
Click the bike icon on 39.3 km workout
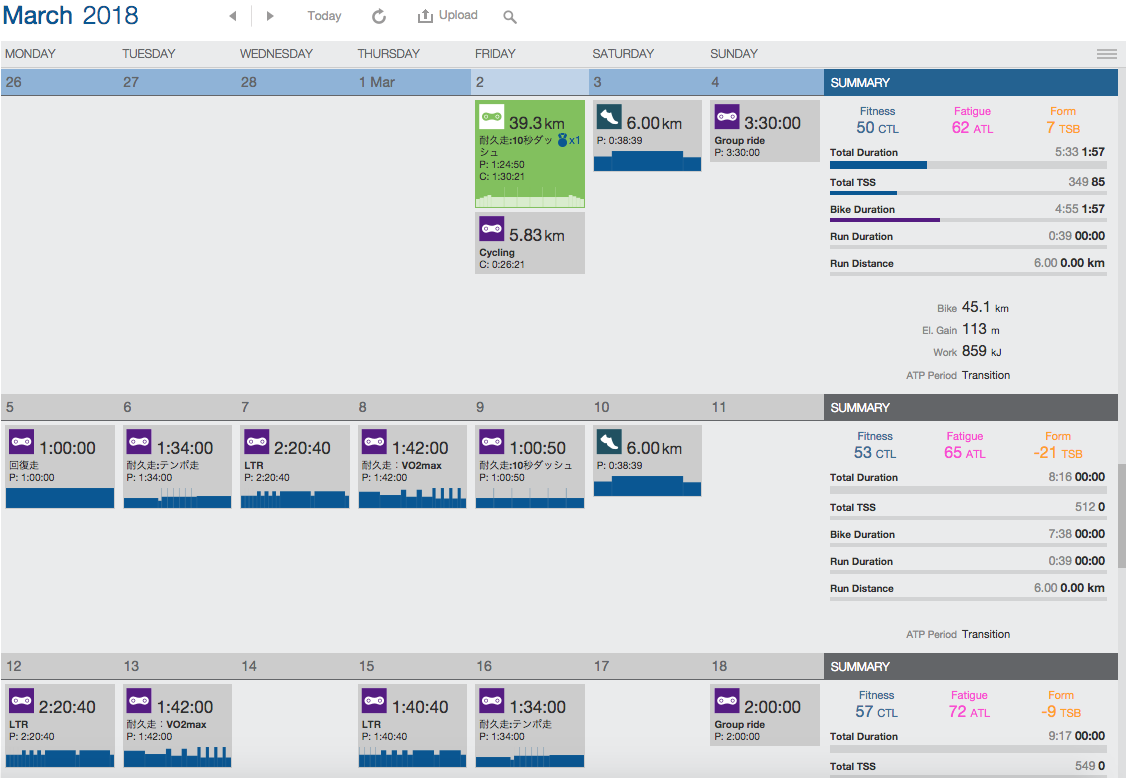point(491,116)
